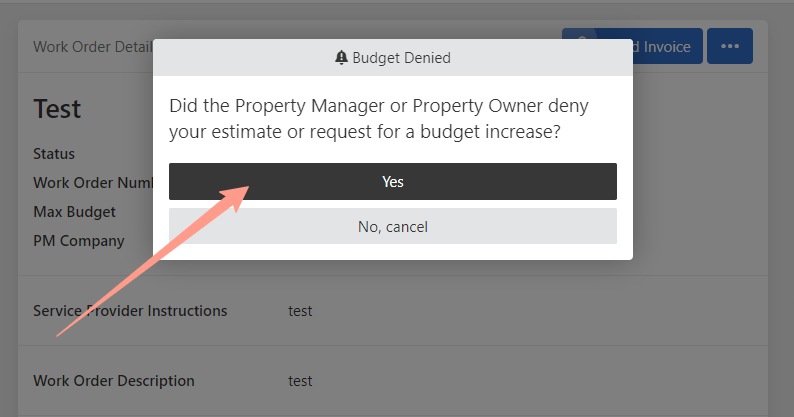794x417 pixels.
Task: Click the Work Order Number label
Action: click(x=93, y=182)
